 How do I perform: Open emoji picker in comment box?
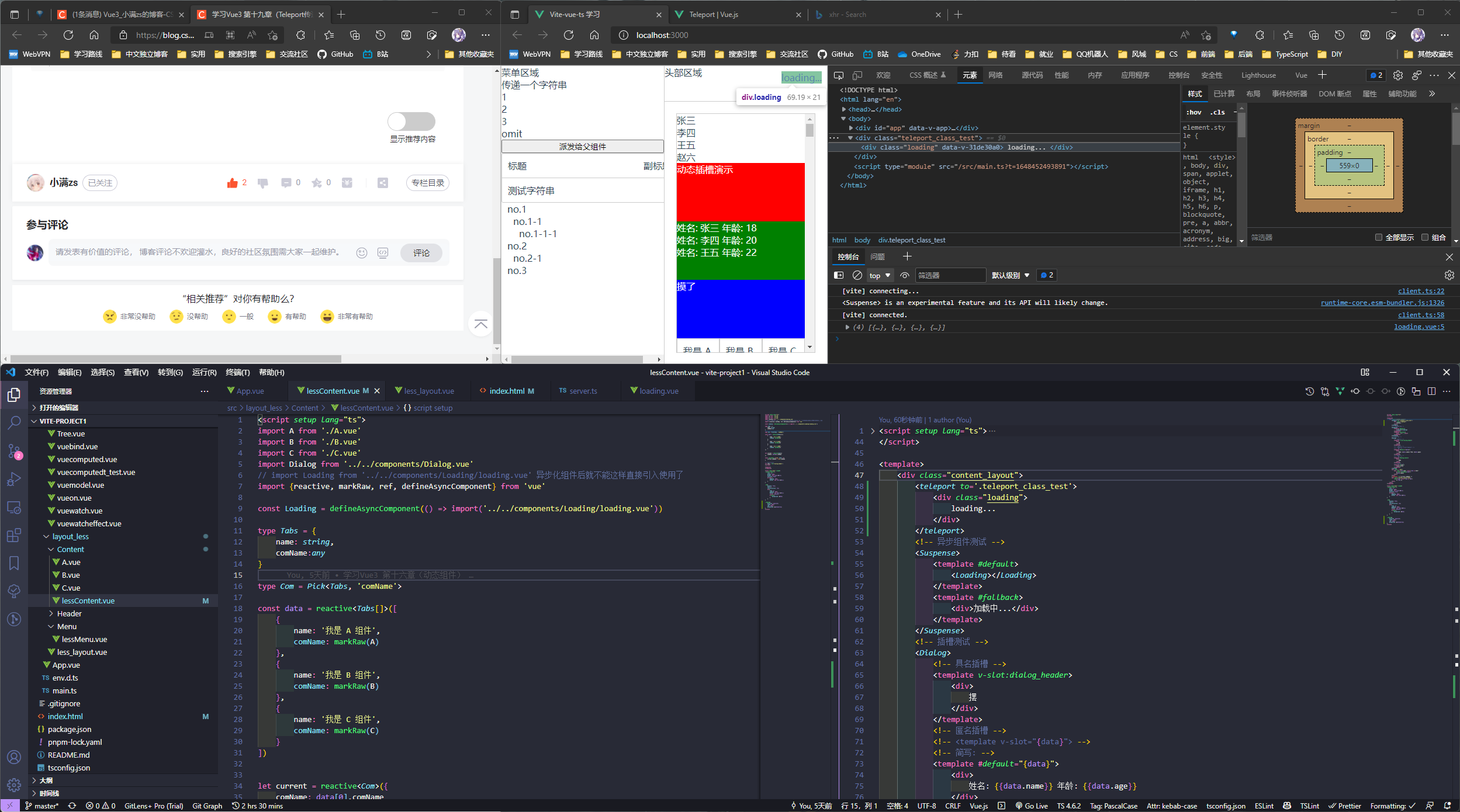point(362,253)
